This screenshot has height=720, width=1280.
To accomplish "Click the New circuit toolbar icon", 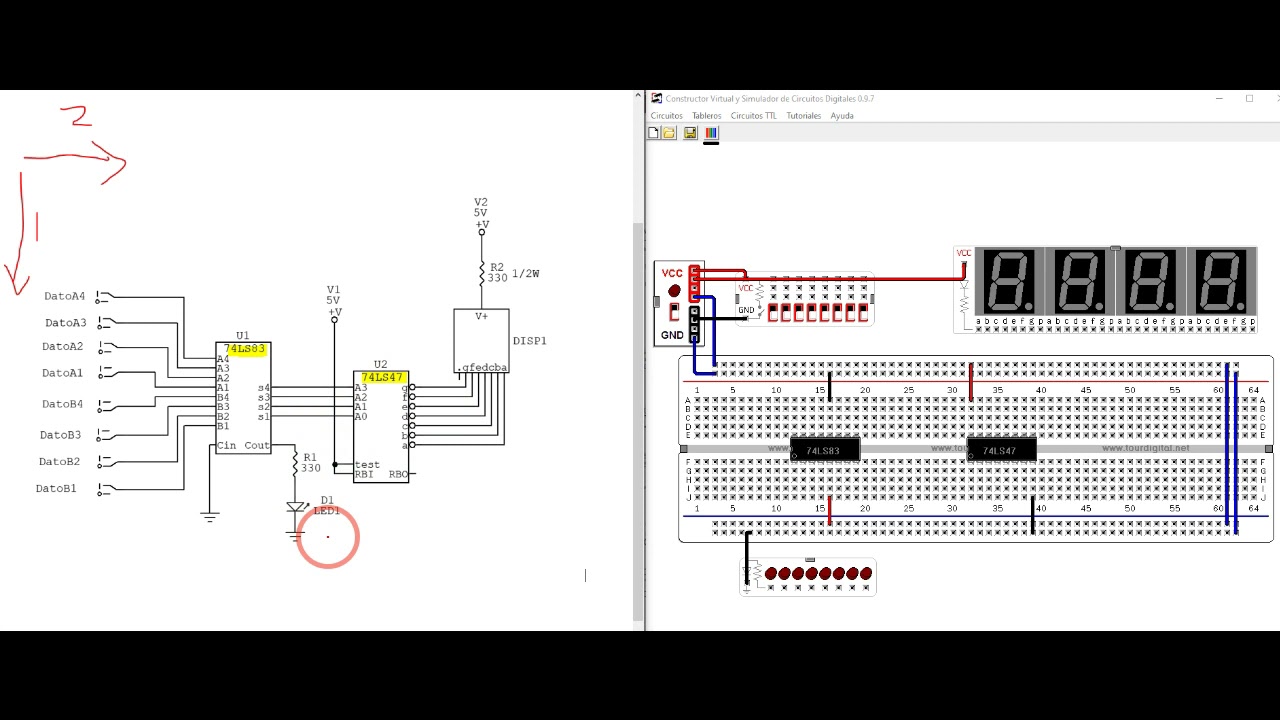I will [653, 133].
